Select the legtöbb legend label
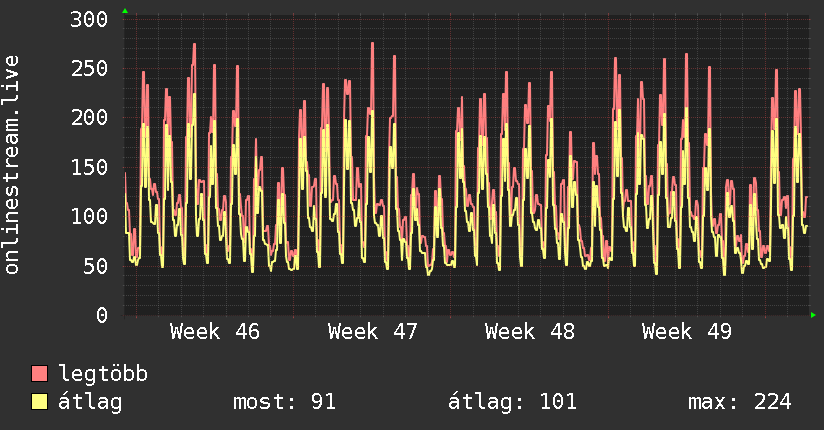This screenshot has width=824, height=430. 103,374
